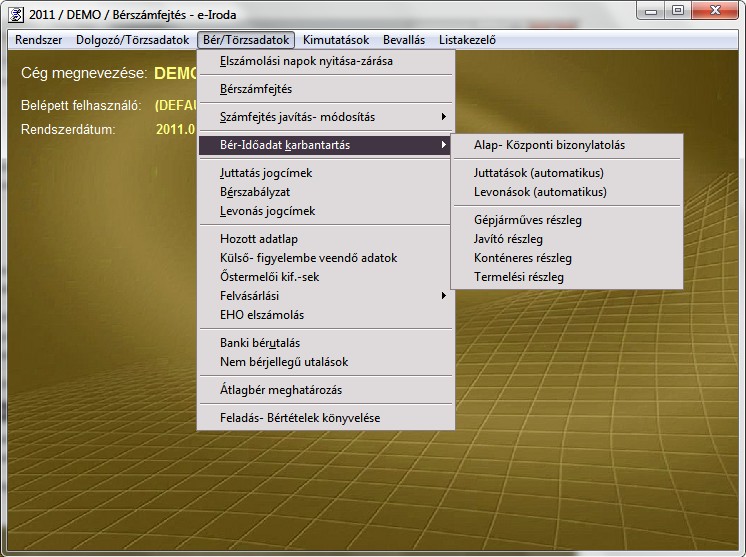Image resolution: width=746 pixels, height=557 pixels.
Task: Choose Juttatások (automatikus) item
Action: [539, 173]
